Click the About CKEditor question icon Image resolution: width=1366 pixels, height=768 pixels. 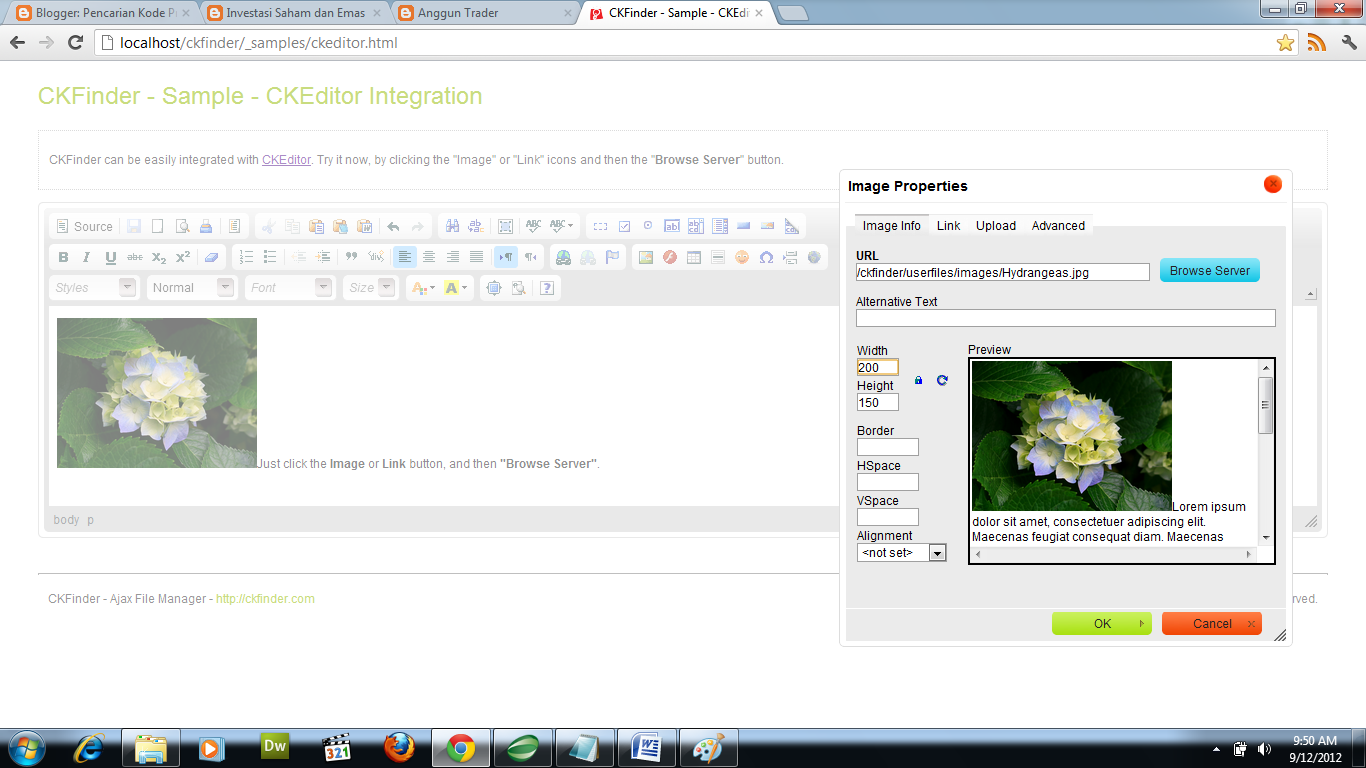547,288
